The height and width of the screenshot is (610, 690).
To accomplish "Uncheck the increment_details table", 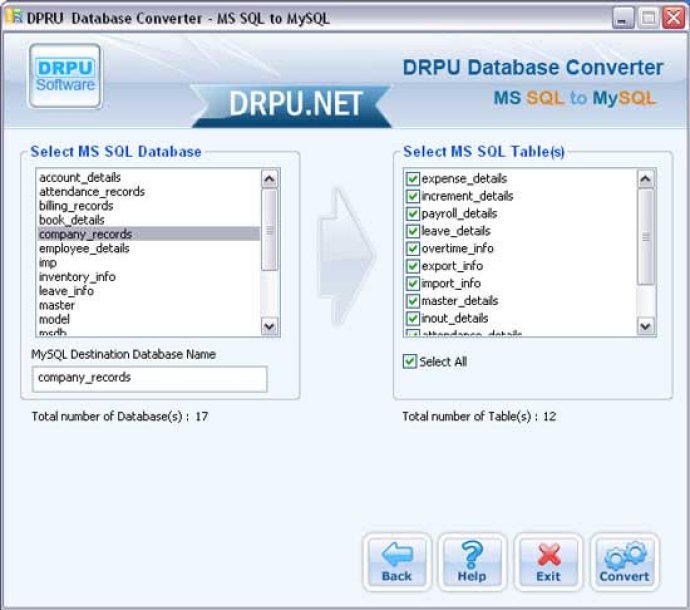I will click(x=412, y=196).
